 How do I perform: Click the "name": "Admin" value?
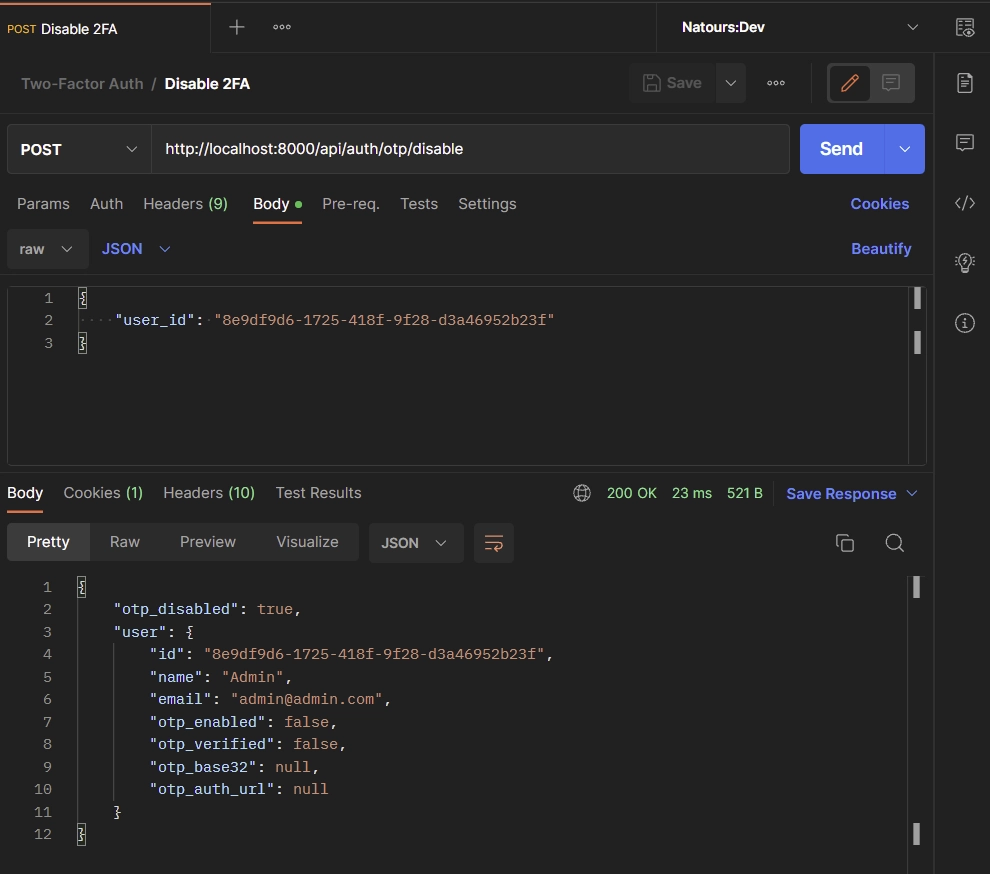pyautogui.click(x=253, y=677)
